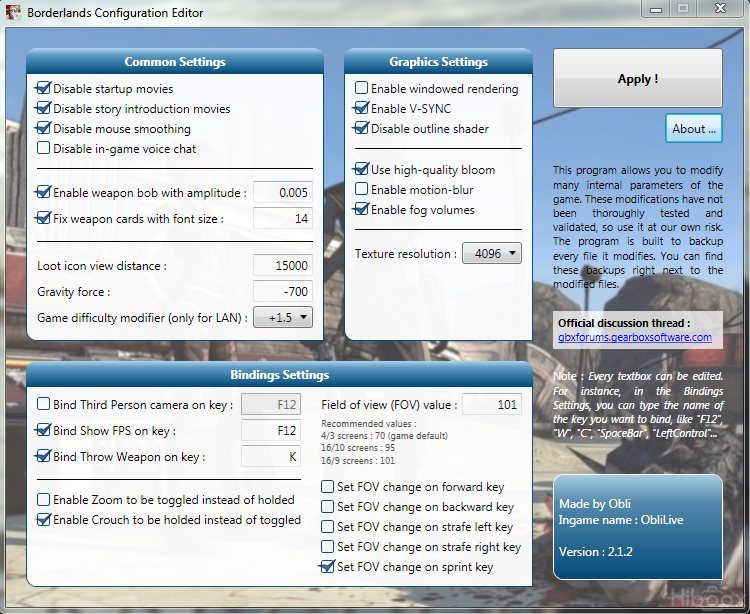This screenshot has height=614, width=750.
Task: Click the Apply ! button
Action: click(638, 78)
